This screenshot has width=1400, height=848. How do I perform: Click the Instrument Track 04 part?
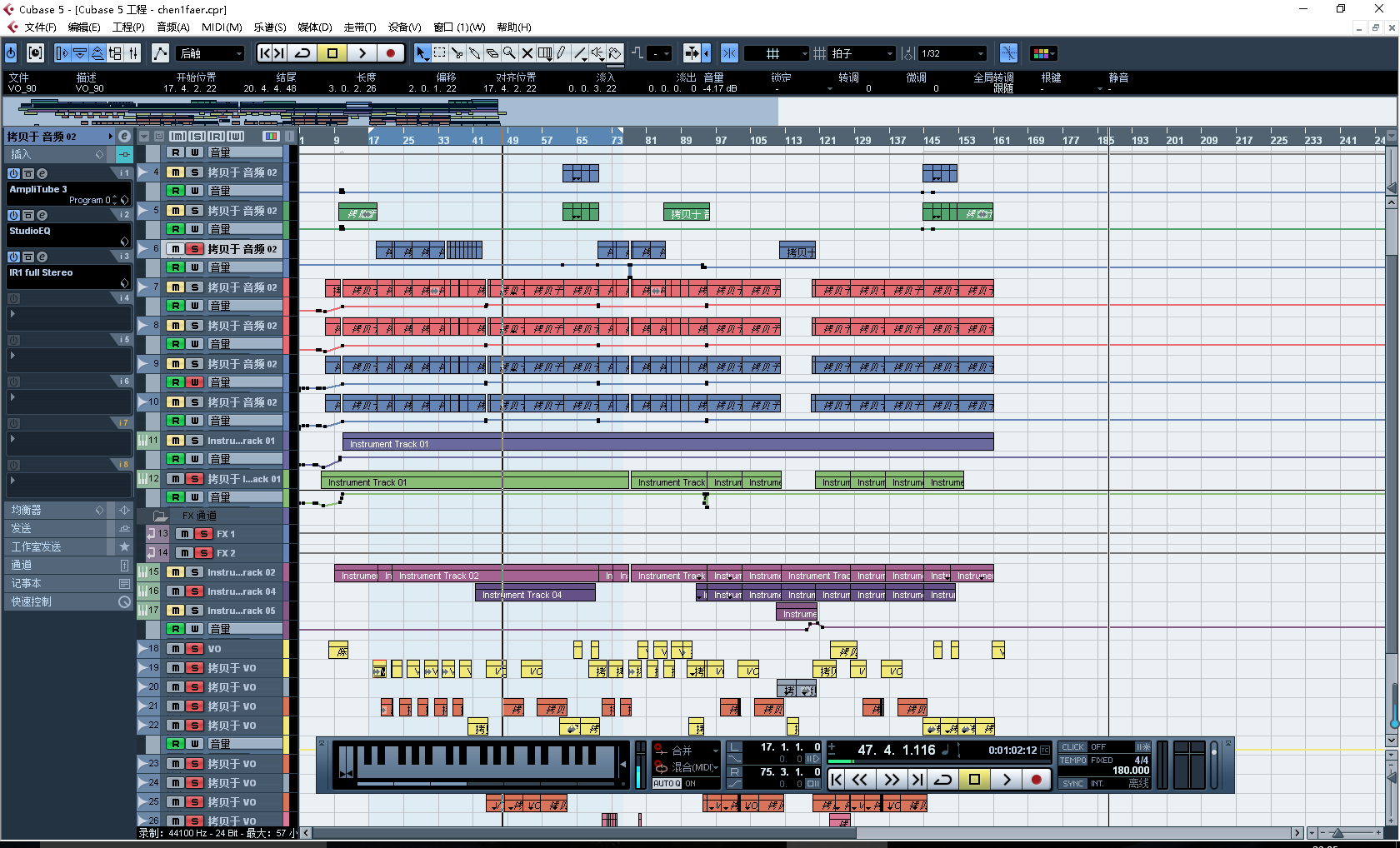pyautogui.click(x=535, y=594)
